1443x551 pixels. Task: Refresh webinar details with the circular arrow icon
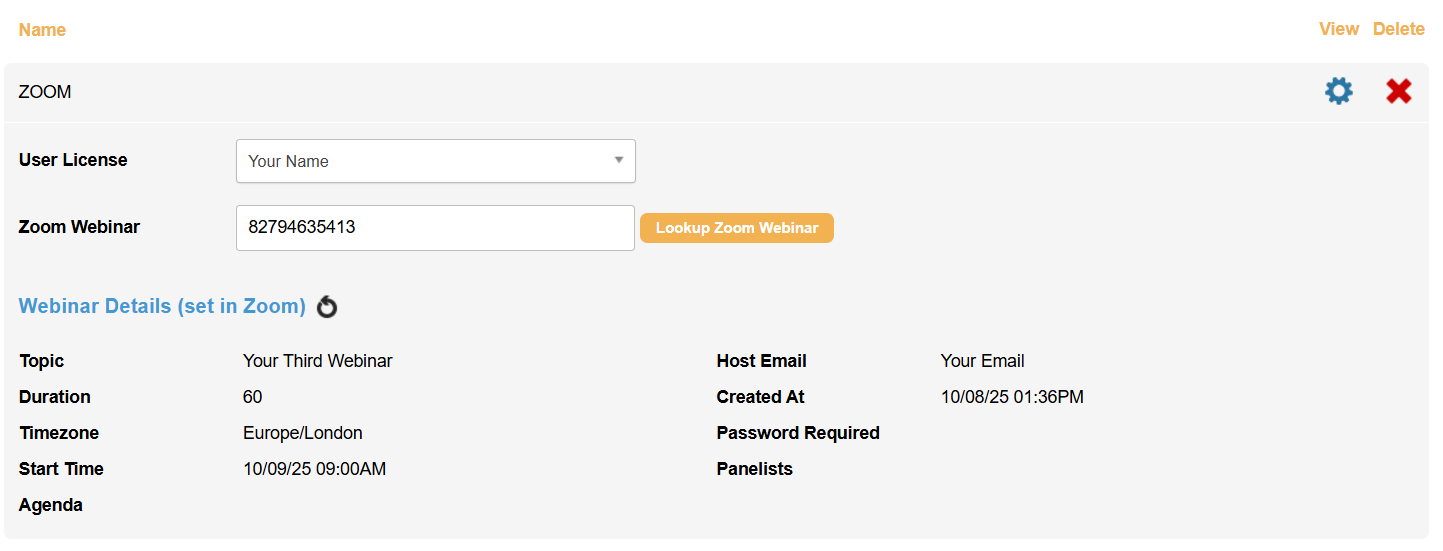(327, 307)
